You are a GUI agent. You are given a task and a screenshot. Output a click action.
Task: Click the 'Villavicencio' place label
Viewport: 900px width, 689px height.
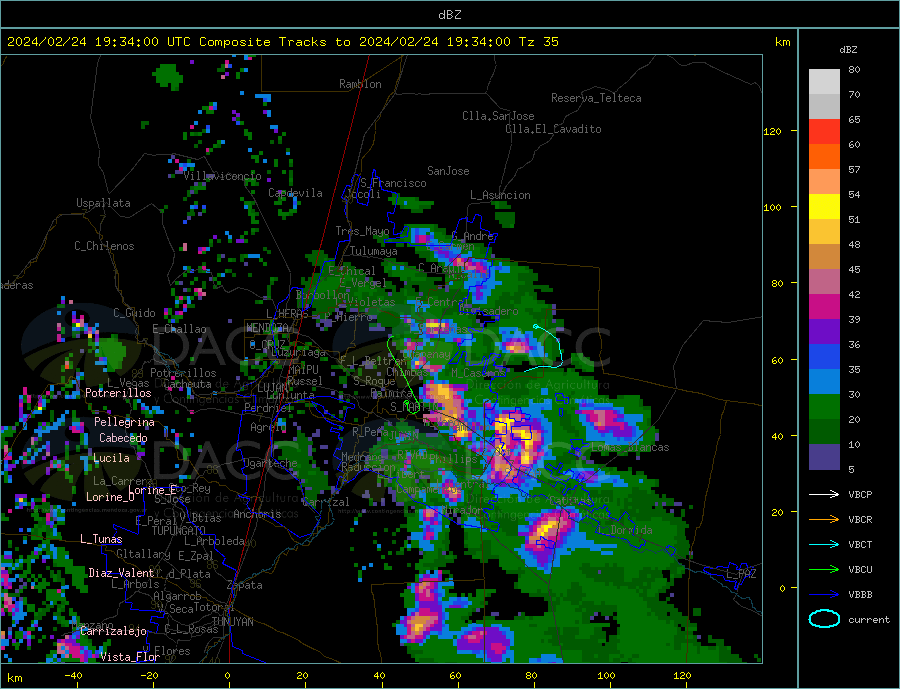point(222,176)
